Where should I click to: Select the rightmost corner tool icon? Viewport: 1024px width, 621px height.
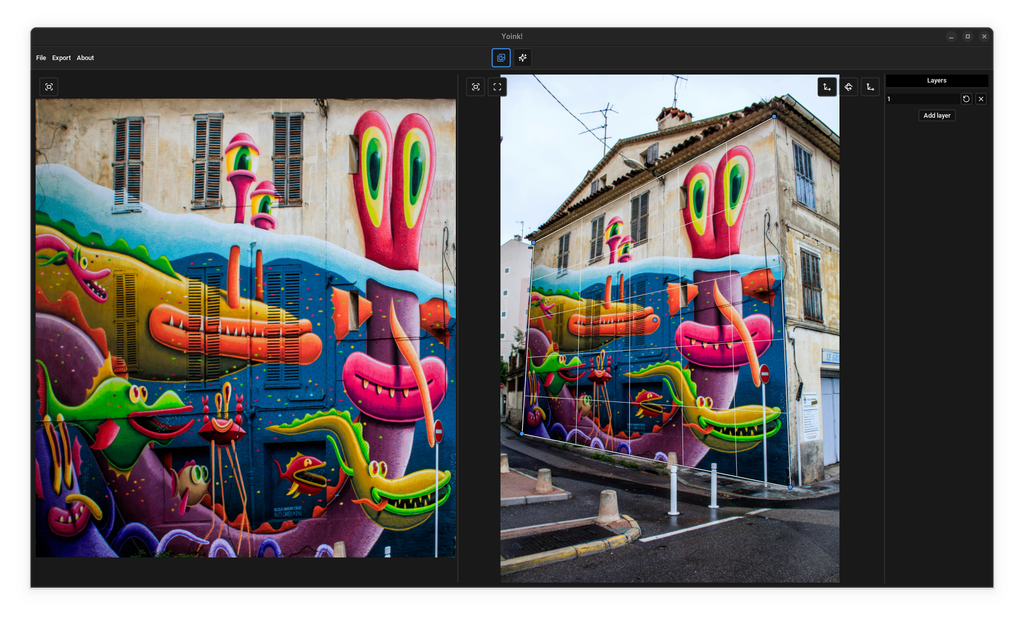pos(870,87)
